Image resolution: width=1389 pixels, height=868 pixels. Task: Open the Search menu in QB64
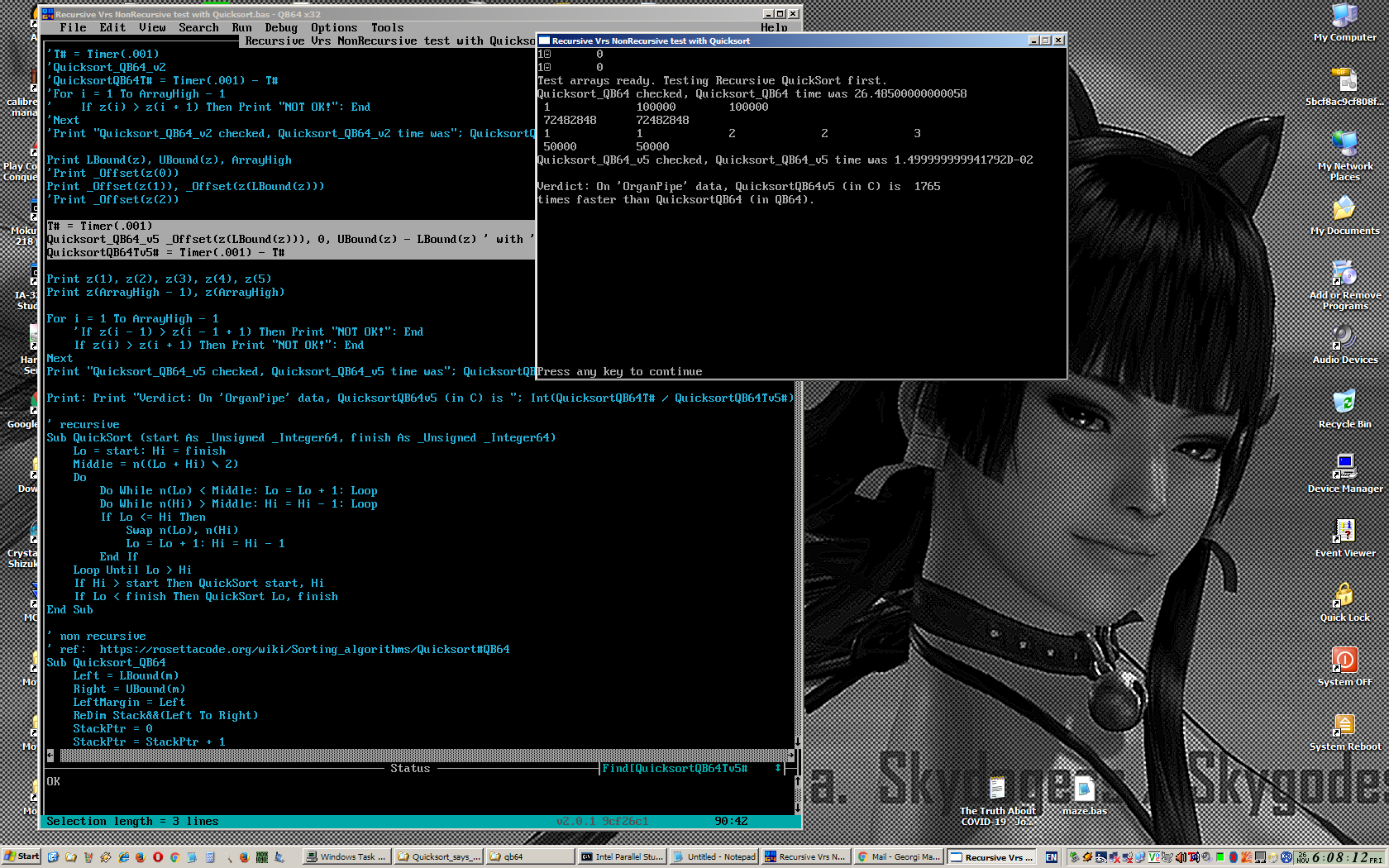(198, 27)
